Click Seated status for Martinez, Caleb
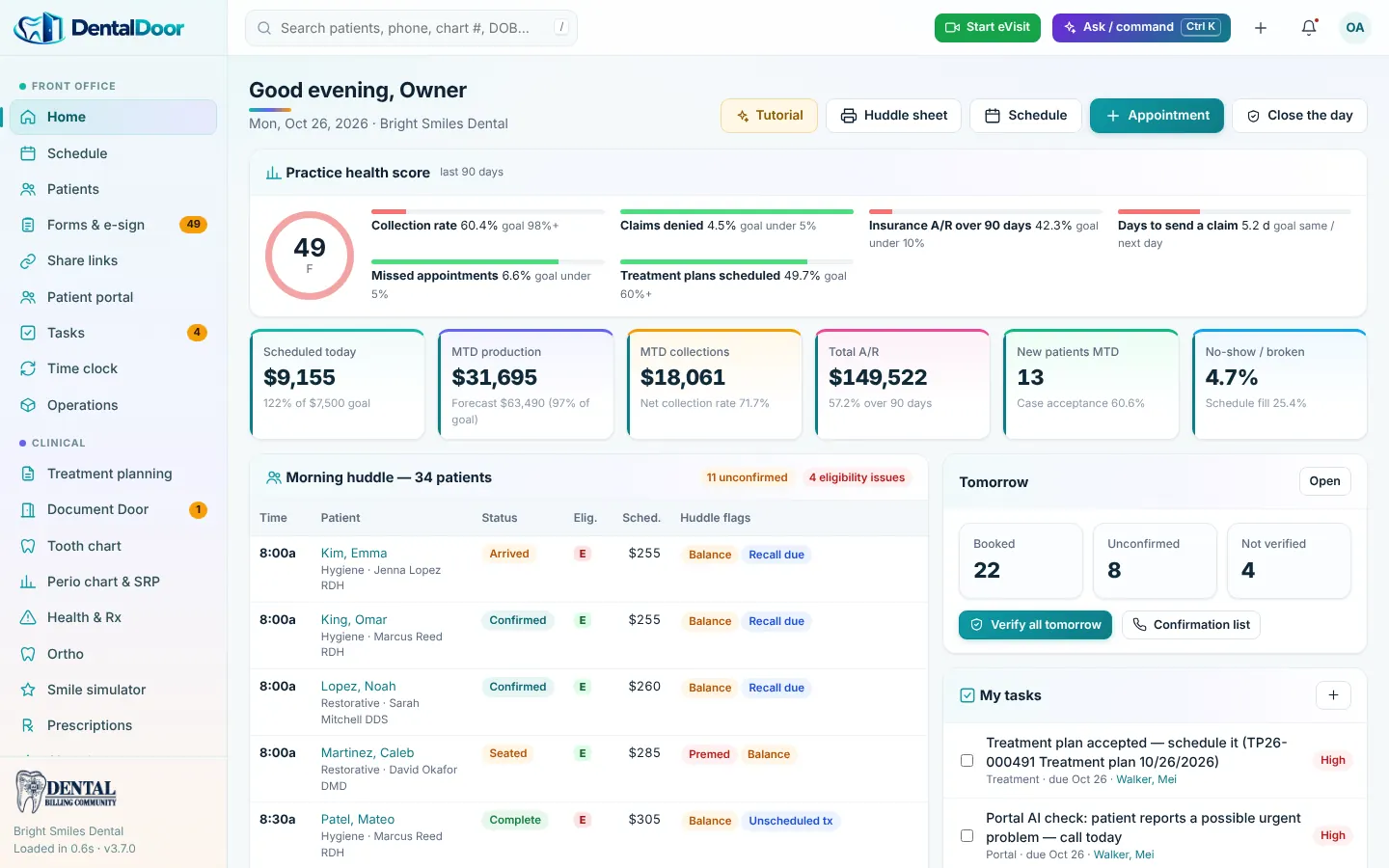The width and height of the screenshot is (1389, 868). pyautogui.click(x=508, y=753)
